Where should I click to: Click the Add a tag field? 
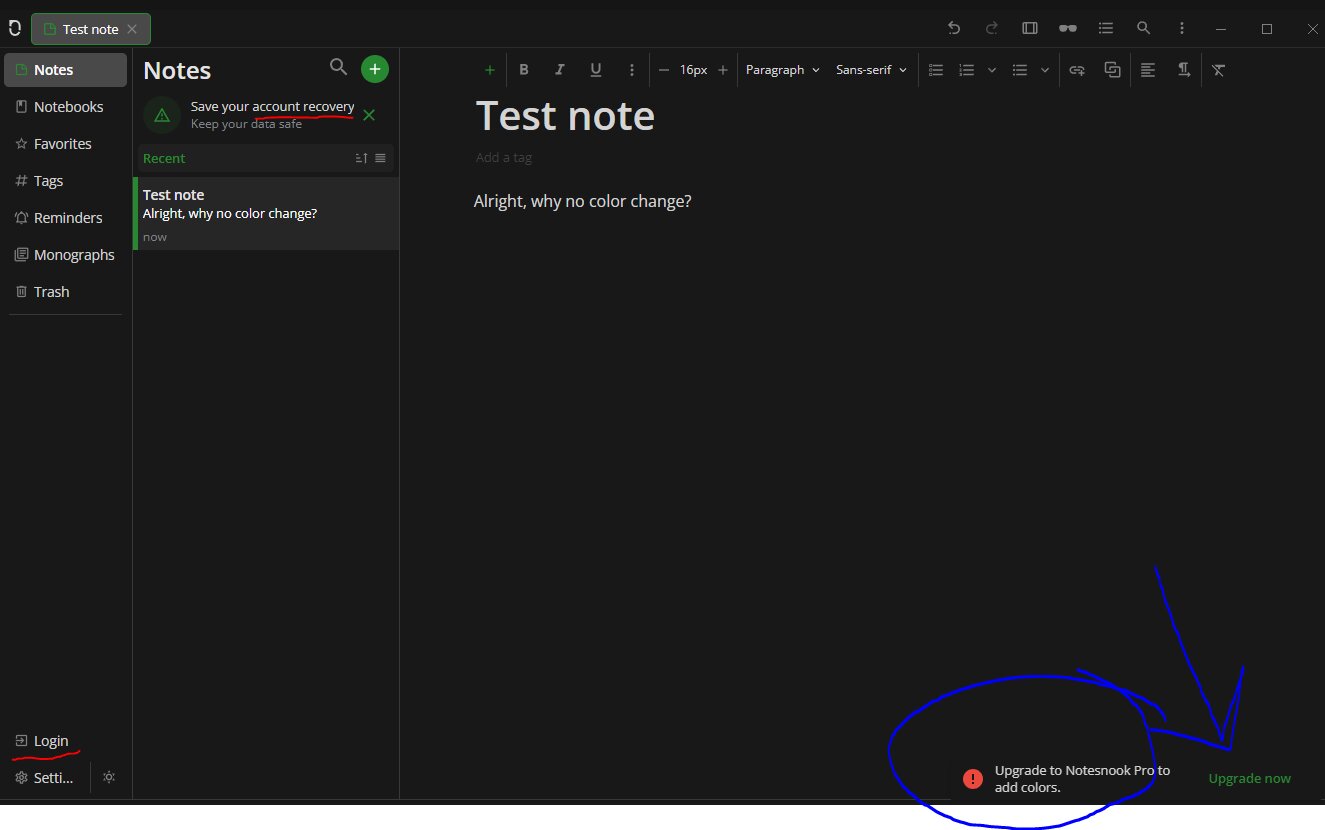504,157
